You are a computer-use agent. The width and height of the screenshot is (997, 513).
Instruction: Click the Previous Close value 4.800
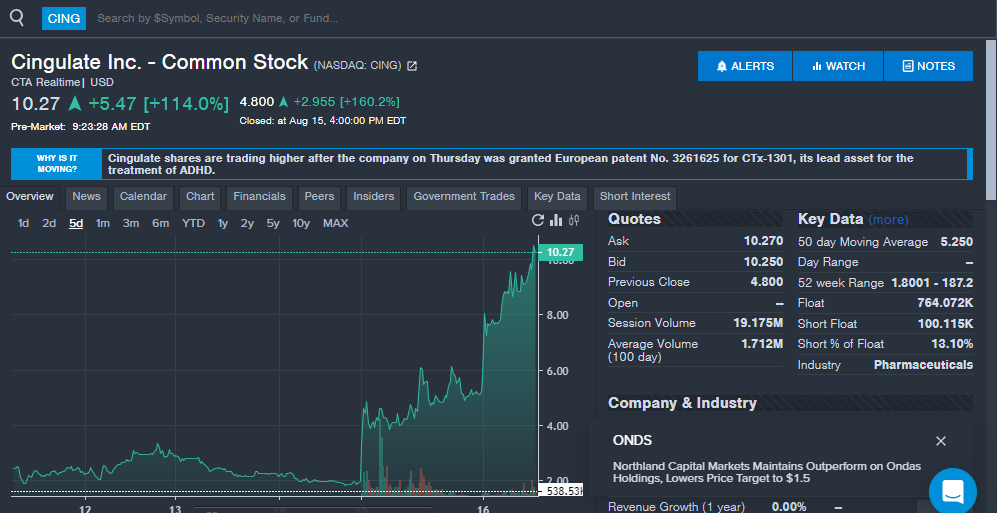click(767, 282)
